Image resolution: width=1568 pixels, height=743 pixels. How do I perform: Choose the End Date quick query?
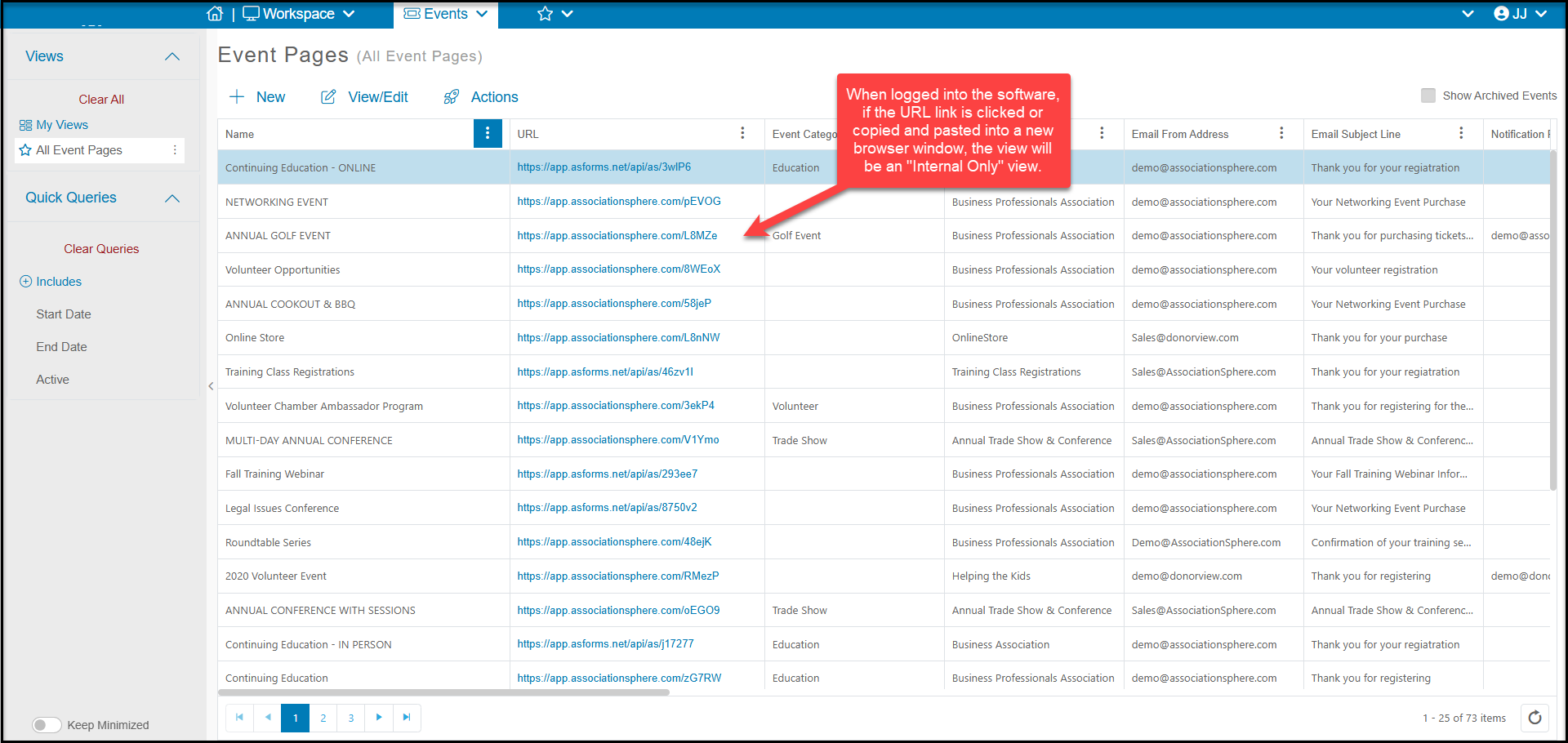point(61,347)
